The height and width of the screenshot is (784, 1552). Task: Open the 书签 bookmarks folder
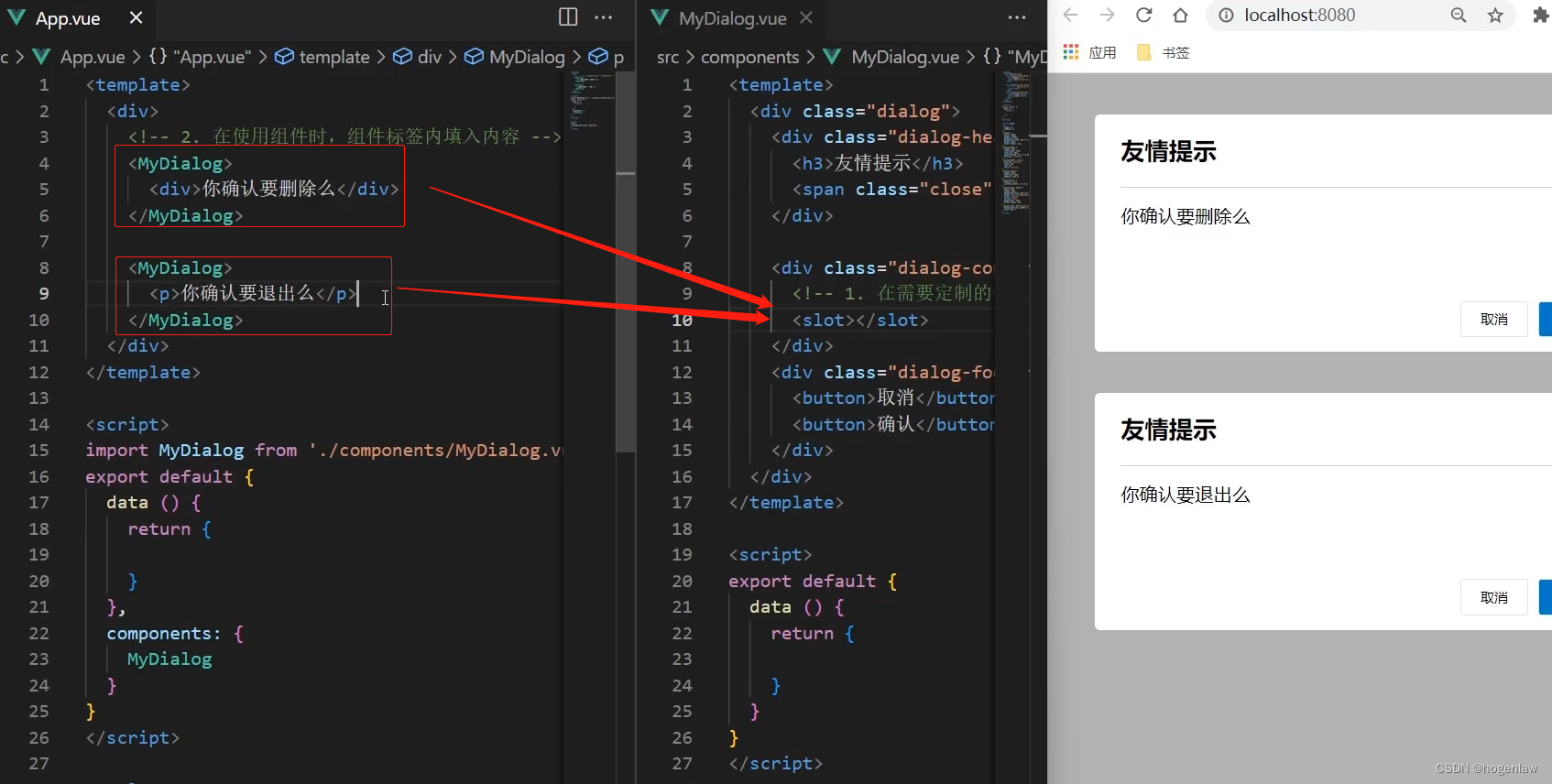[1163, 52]
